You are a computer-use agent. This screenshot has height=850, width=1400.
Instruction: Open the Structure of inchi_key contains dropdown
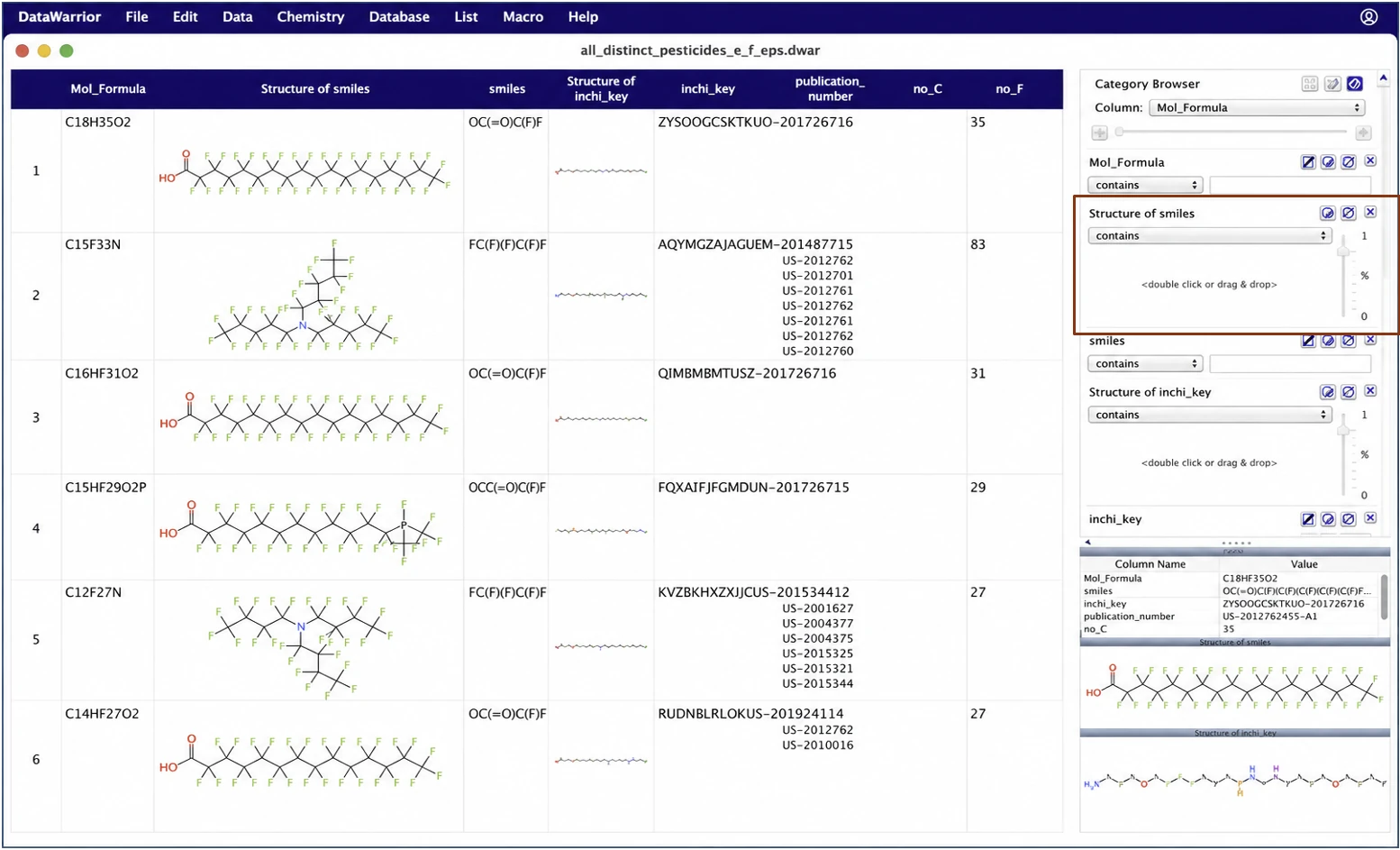tap(1209, 415)
